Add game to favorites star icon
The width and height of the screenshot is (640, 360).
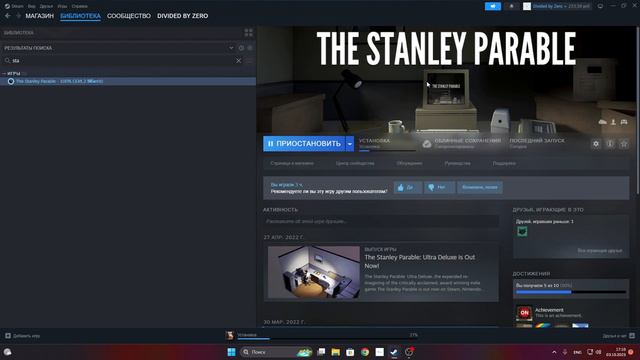click(x=624, y=144)
